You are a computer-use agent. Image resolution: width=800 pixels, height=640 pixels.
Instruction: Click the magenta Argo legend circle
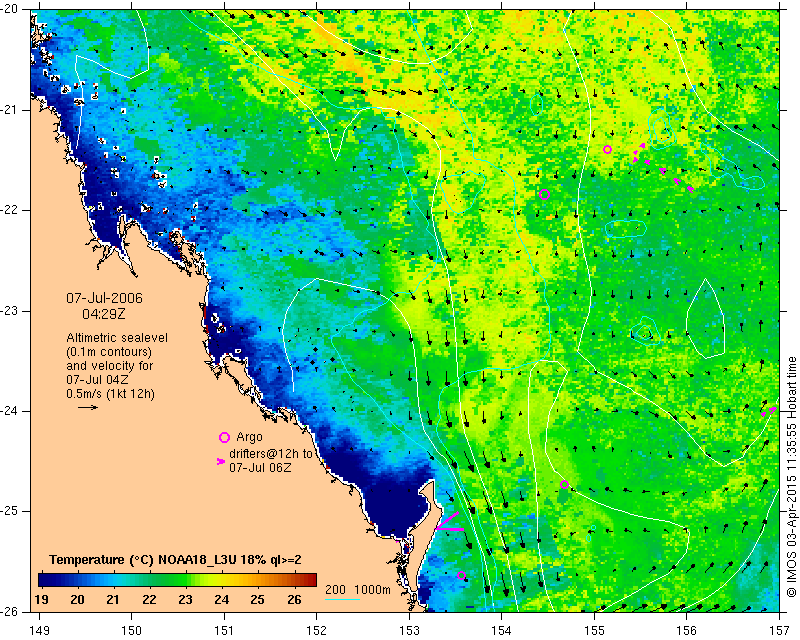pos(224,437)
